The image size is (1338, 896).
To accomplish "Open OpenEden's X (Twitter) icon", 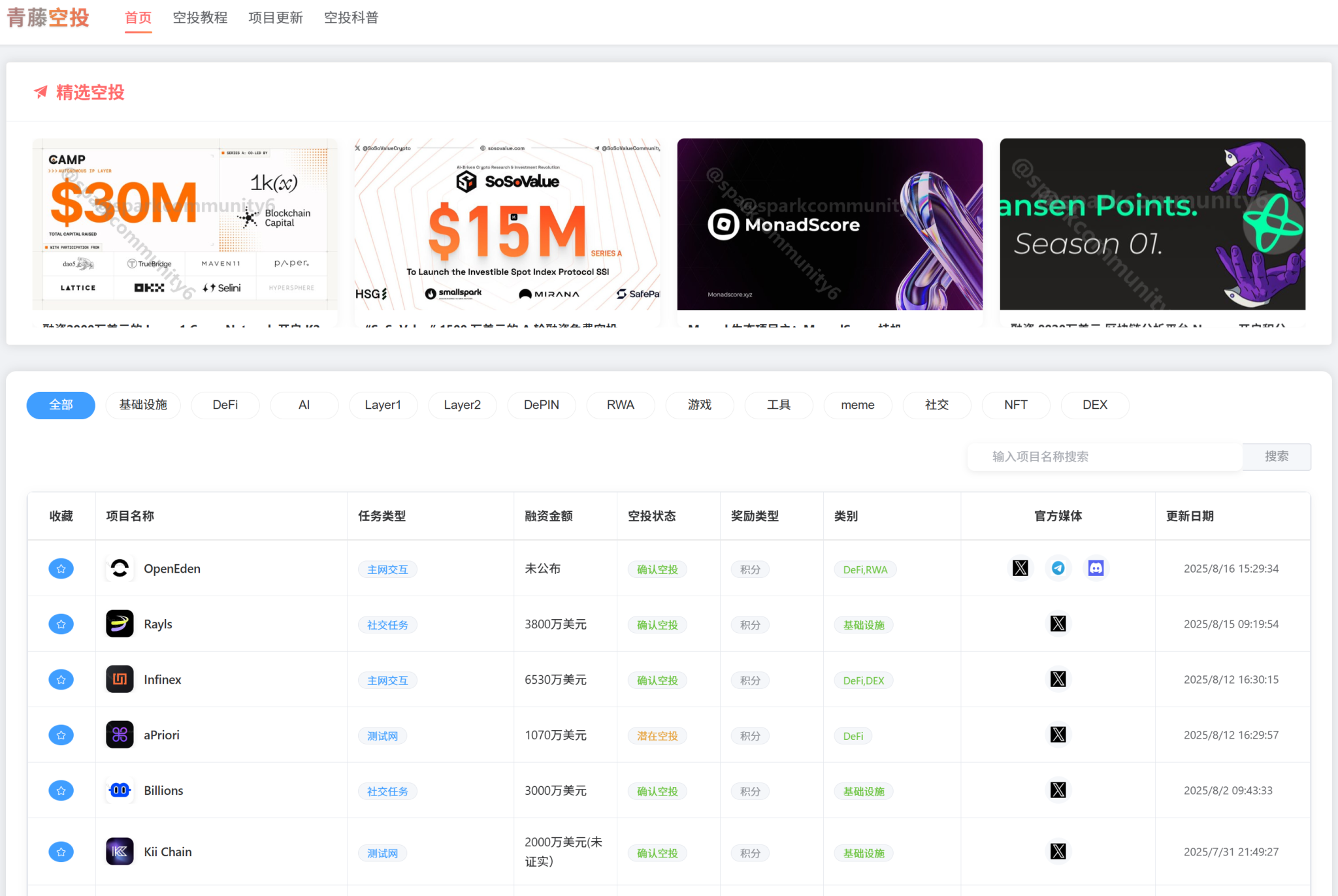I will [1020, 568].
